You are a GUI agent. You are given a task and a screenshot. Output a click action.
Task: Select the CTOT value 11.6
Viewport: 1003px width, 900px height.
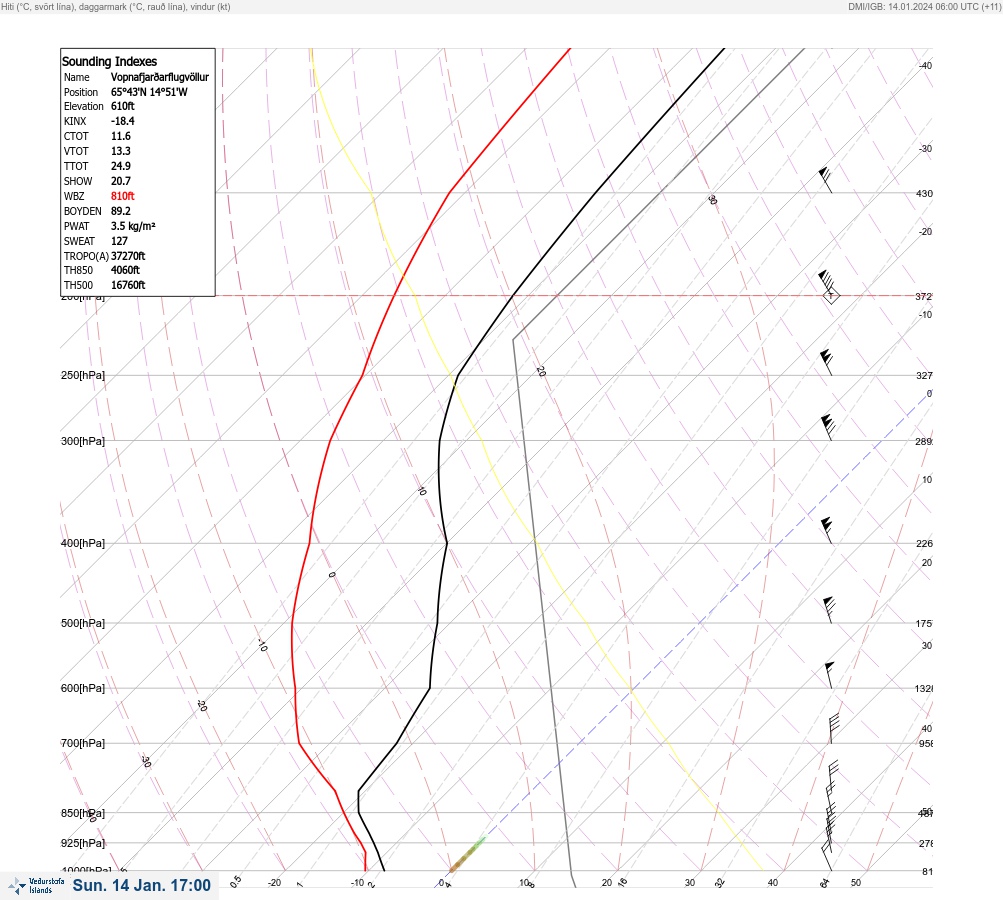click(x=121, y=136)
